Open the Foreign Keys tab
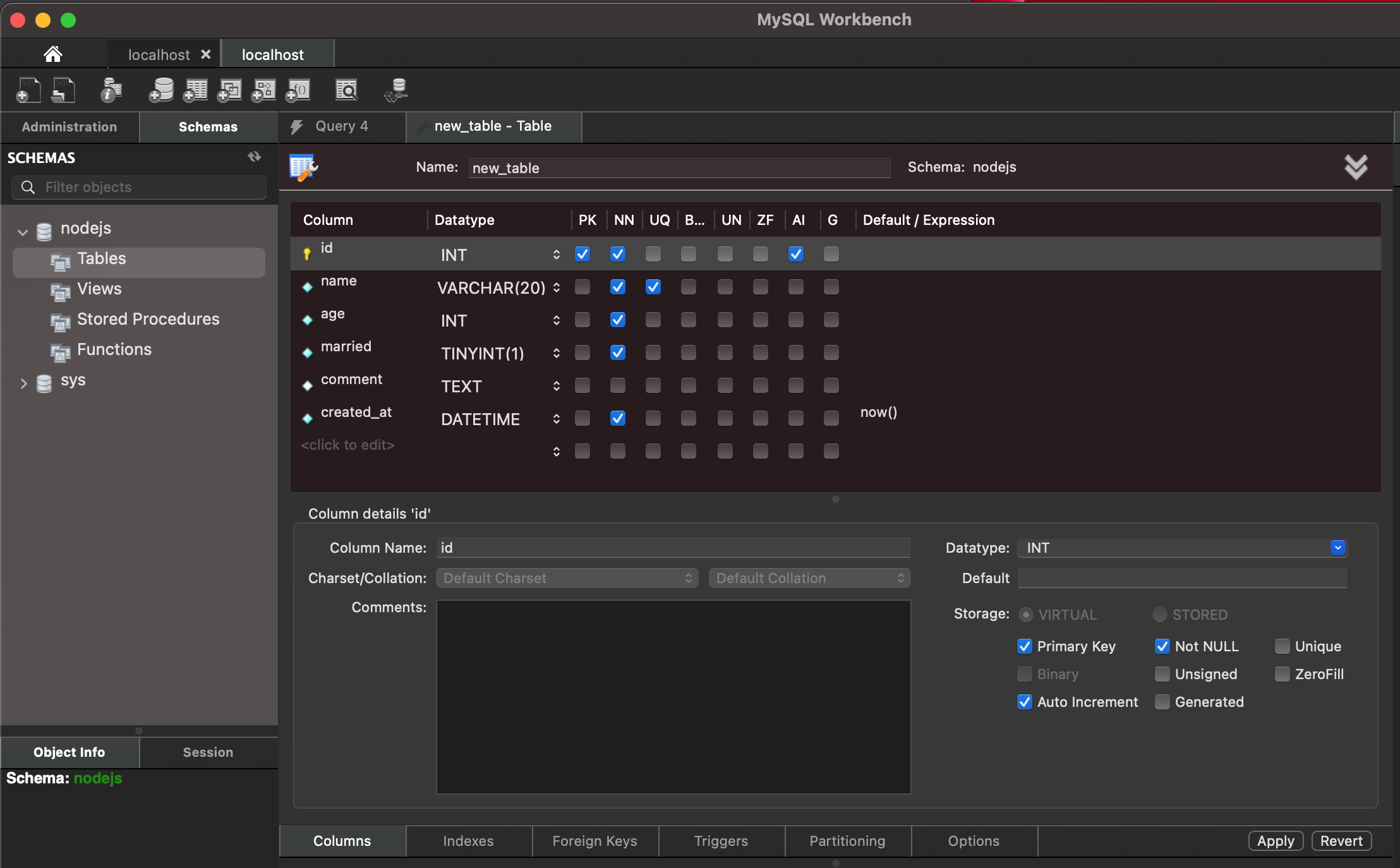 594,841
